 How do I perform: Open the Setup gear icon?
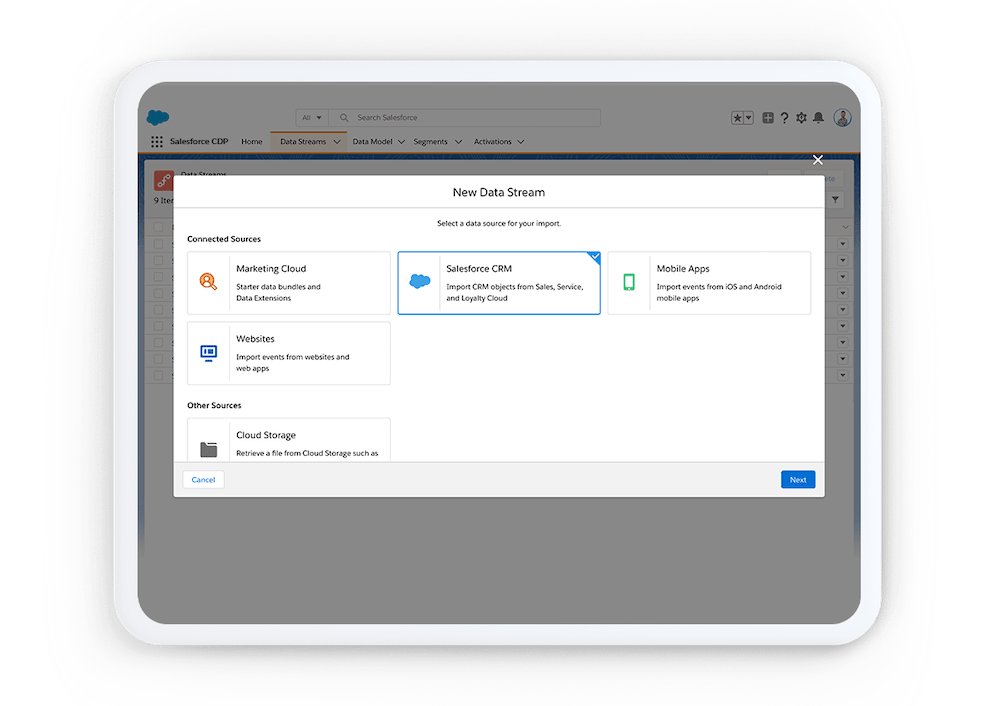coord(802,118)
